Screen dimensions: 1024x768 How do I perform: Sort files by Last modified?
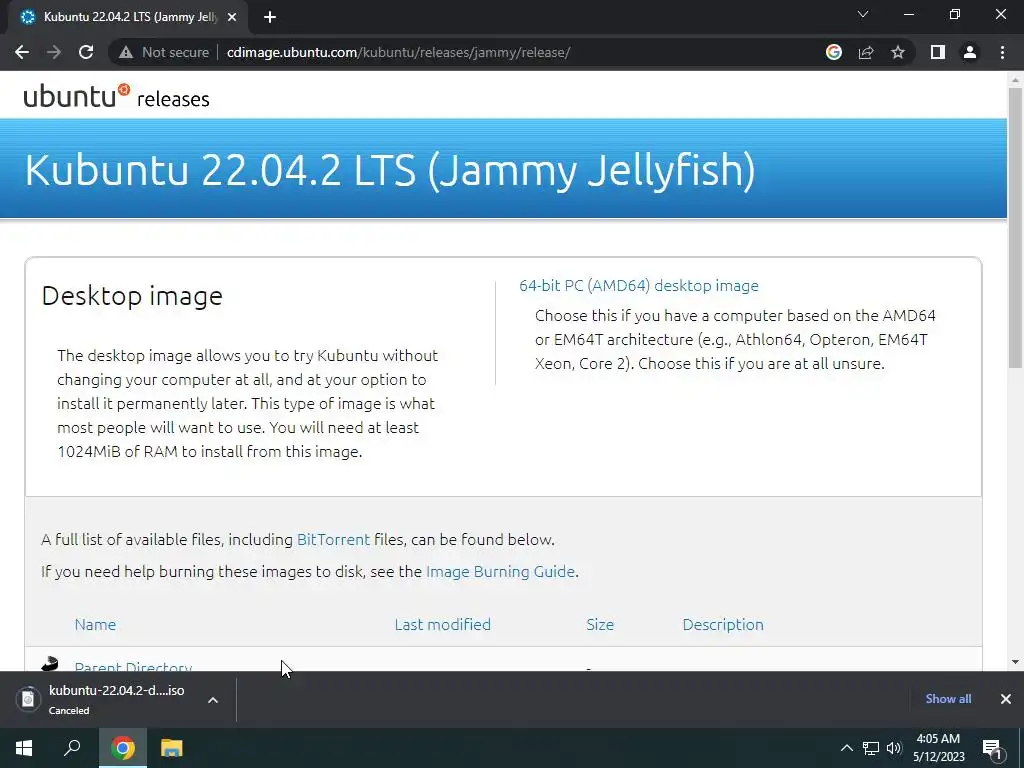[442, 624]
